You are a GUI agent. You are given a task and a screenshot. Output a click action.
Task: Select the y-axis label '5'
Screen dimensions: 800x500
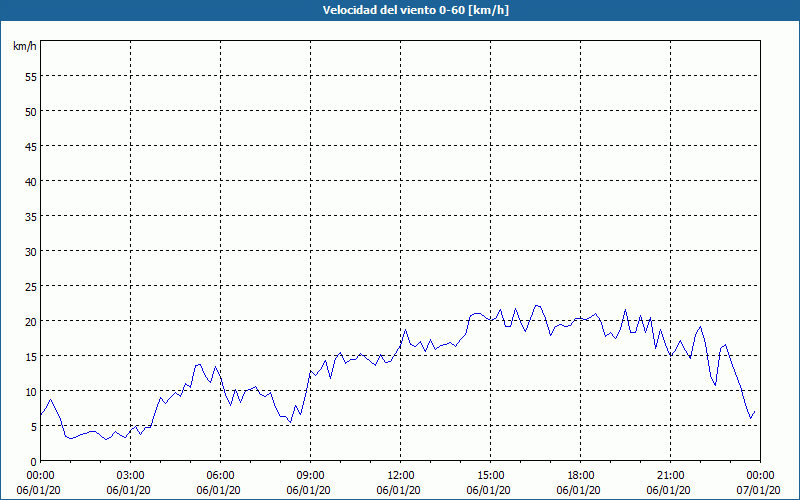pyautogui.click(x=34, y=427)
